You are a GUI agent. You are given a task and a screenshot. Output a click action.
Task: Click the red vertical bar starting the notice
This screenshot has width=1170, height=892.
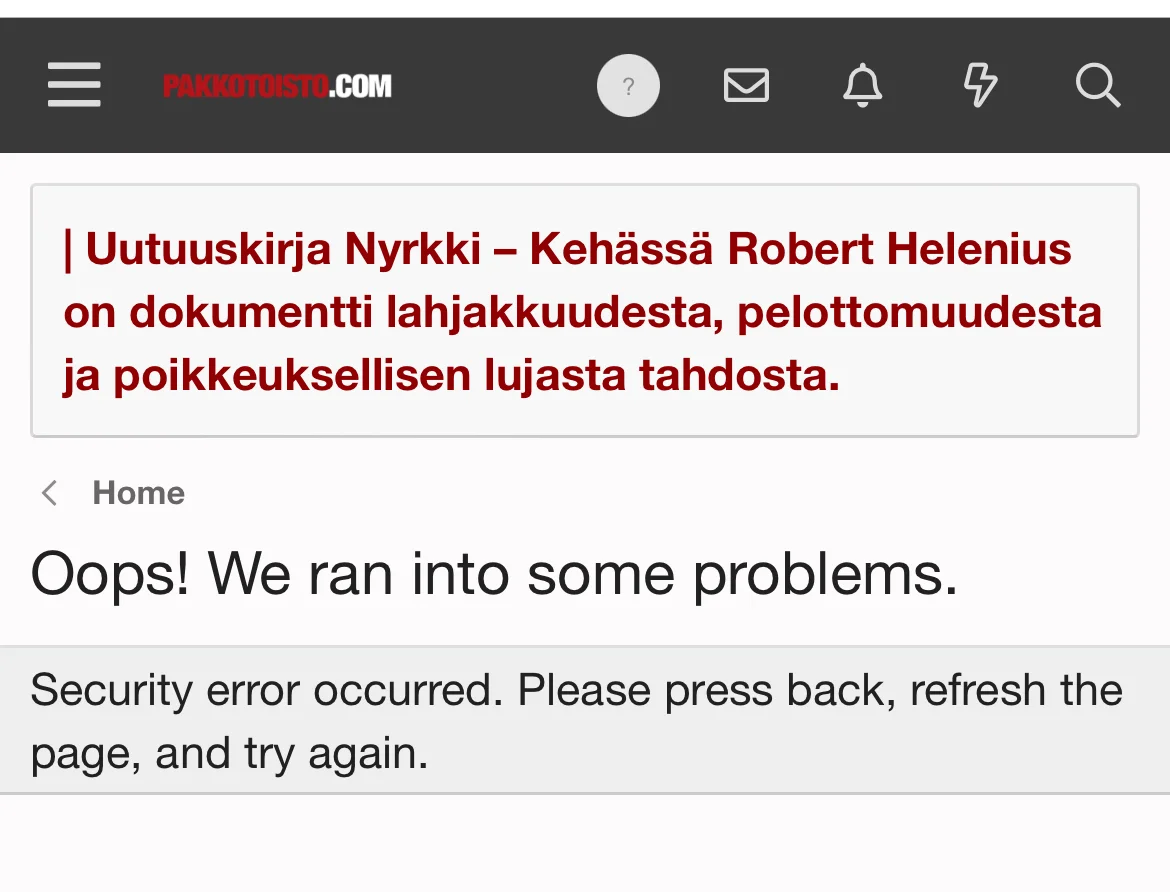[68, 249]
